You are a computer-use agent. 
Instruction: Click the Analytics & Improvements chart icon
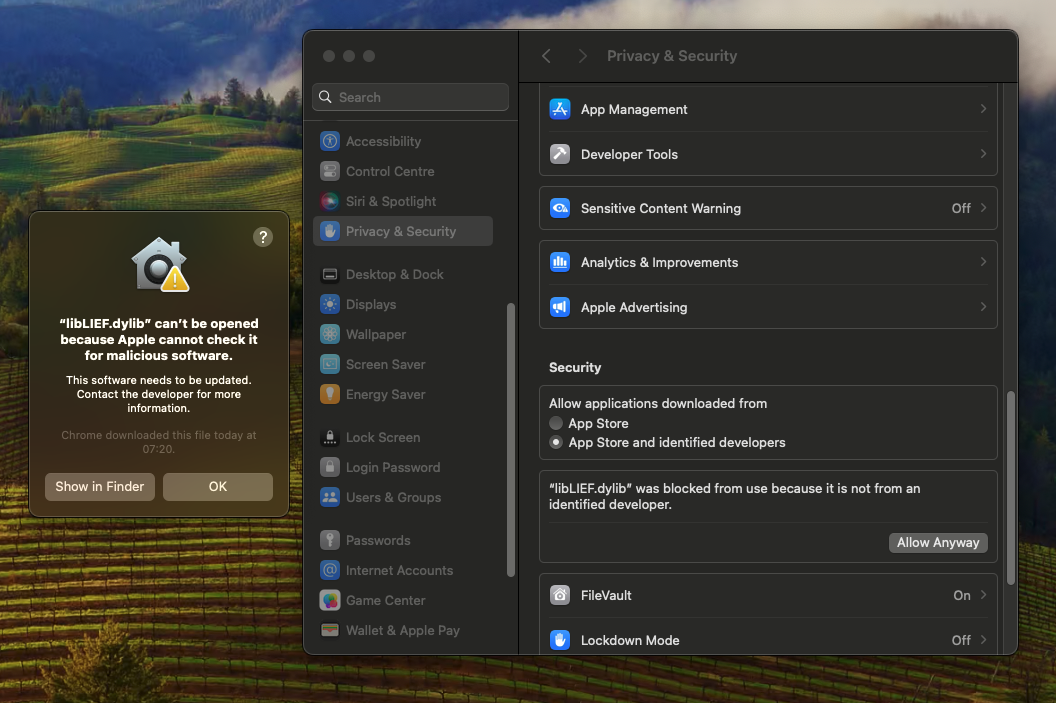click(560, 262)
